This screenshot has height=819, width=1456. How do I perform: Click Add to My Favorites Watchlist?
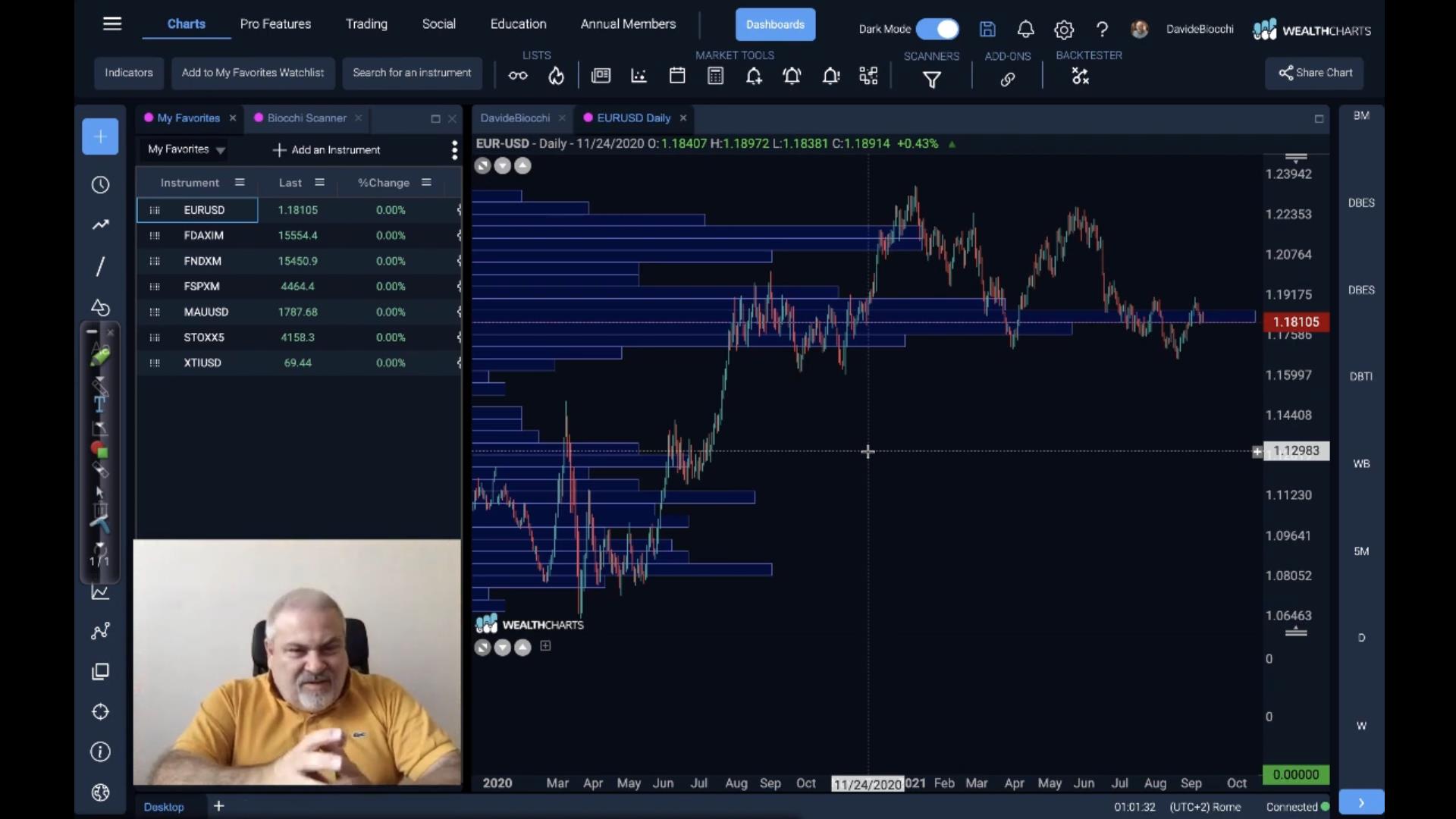[253, 73]
